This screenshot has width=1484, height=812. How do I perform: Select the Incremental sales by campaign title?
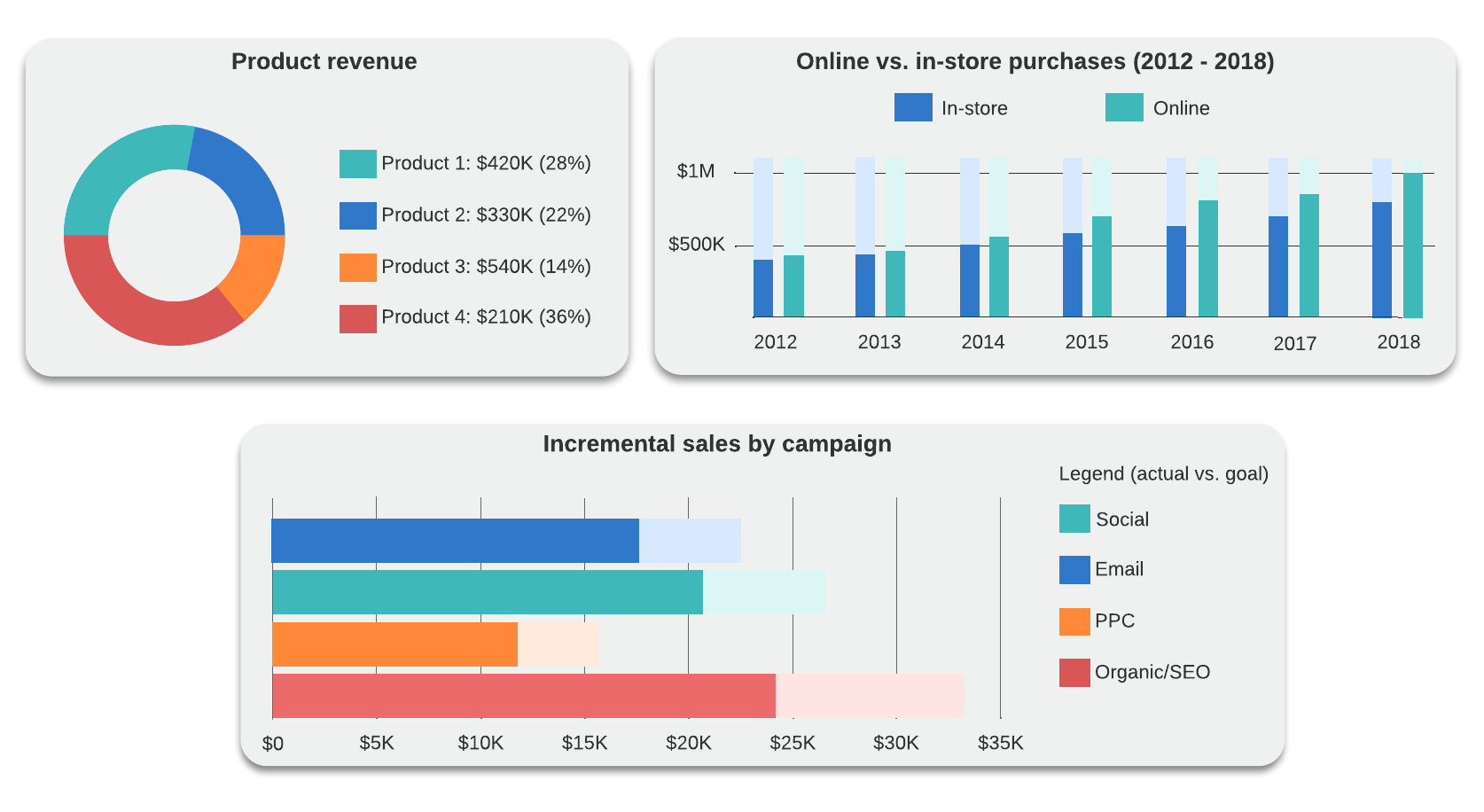click(x=717, y=443)
